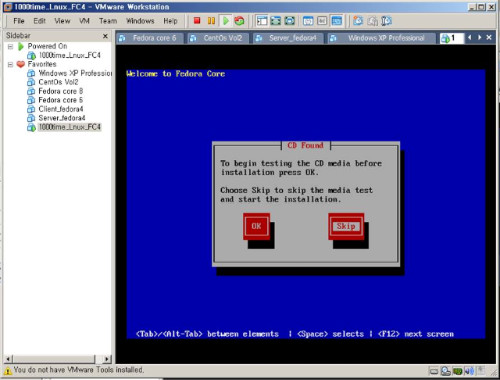Select Fedora core 8 in Favorites
The width and height of the screenshot is (500, 380).
[x=61, y=91]
